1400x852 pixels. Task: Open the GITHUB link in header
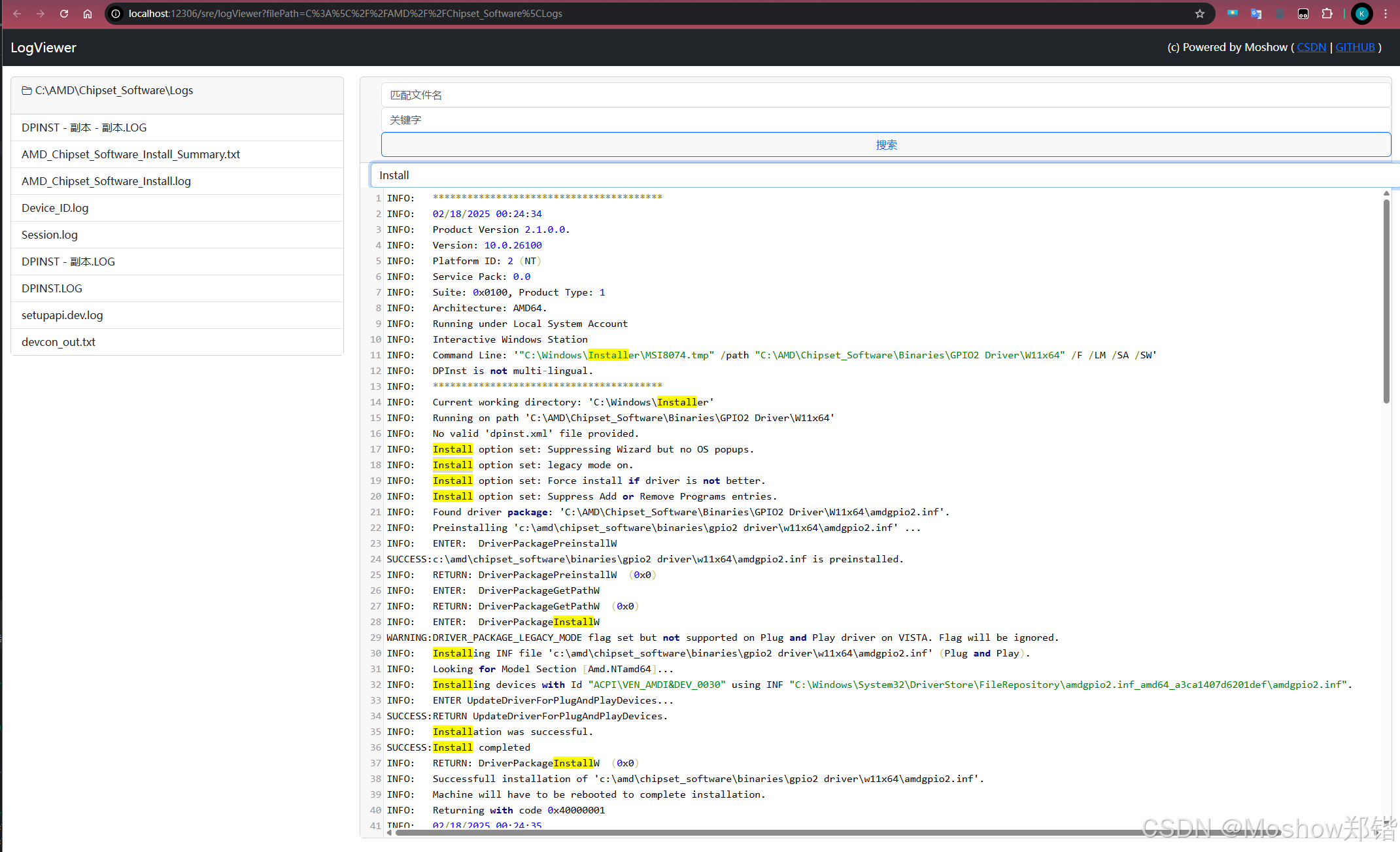1355,47
